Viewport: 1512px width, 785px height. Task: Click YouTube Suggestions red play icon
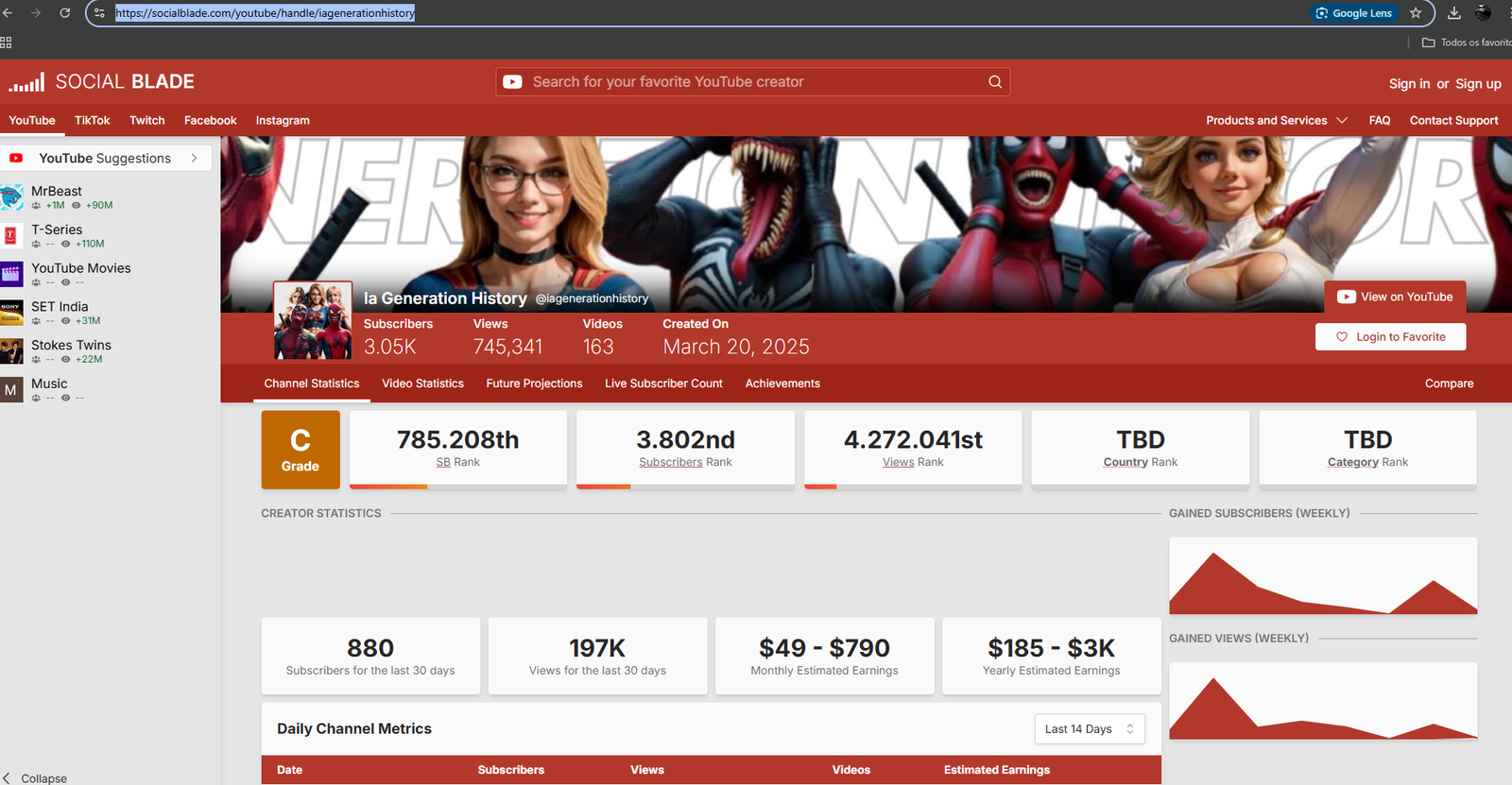click(16, 159)
